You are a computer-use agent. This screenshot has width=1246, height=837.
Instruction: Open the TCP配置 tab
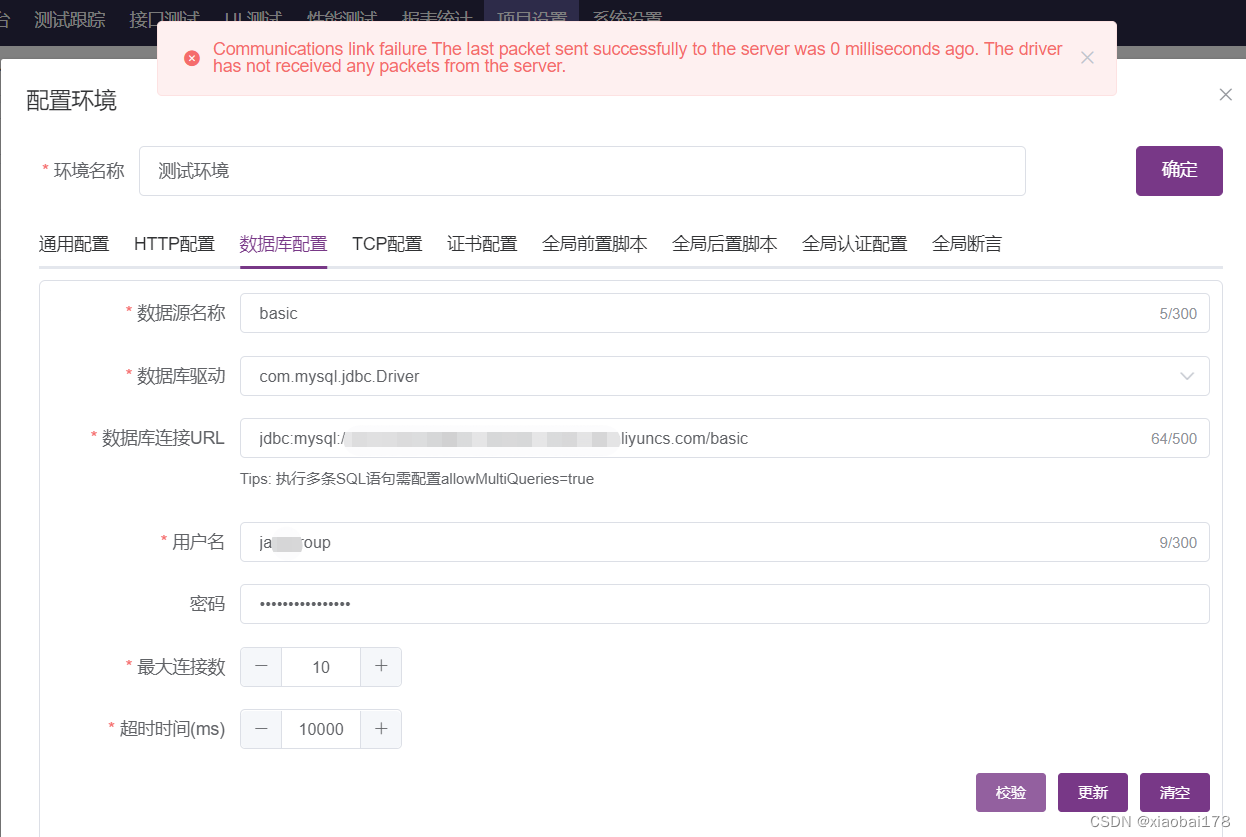[387, 244]
